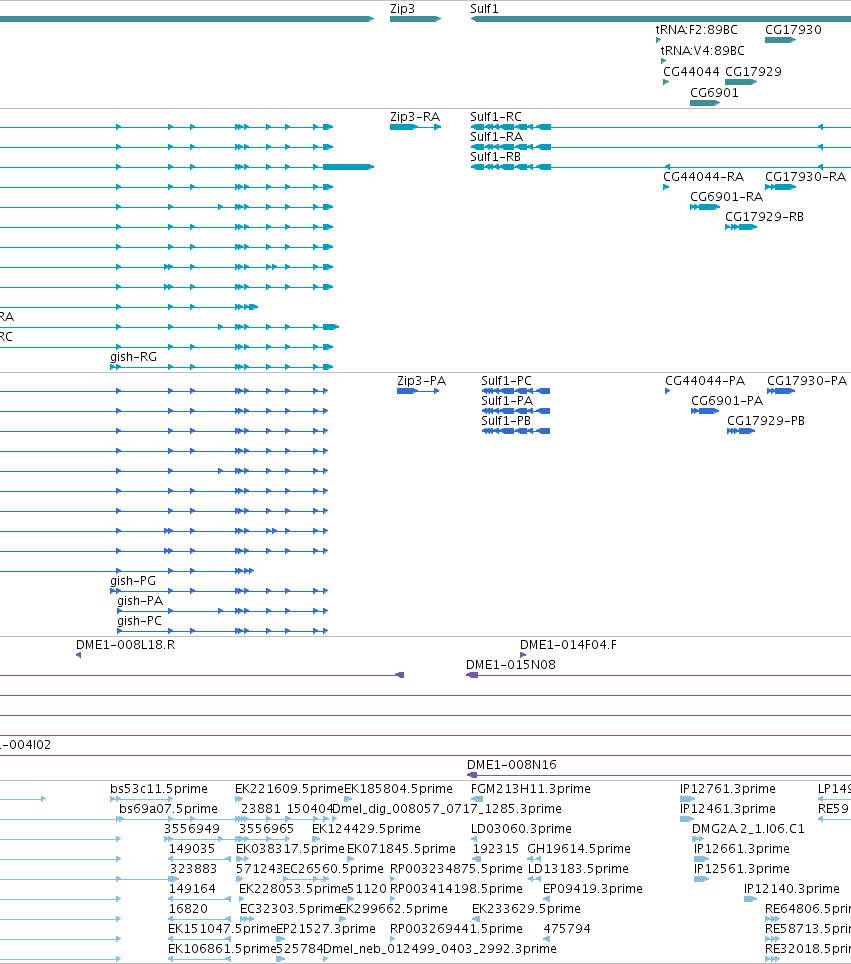851x964 pixels.
Task: Select the DME1-015N08 BAC clone
Action: (659, 675)
